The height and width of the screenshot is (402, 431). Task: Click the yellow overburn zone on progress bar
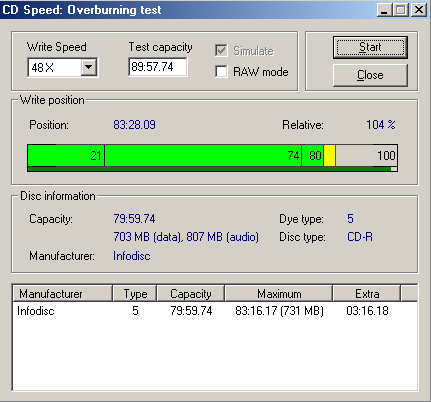pyautogui.click(x=329, y=155)
